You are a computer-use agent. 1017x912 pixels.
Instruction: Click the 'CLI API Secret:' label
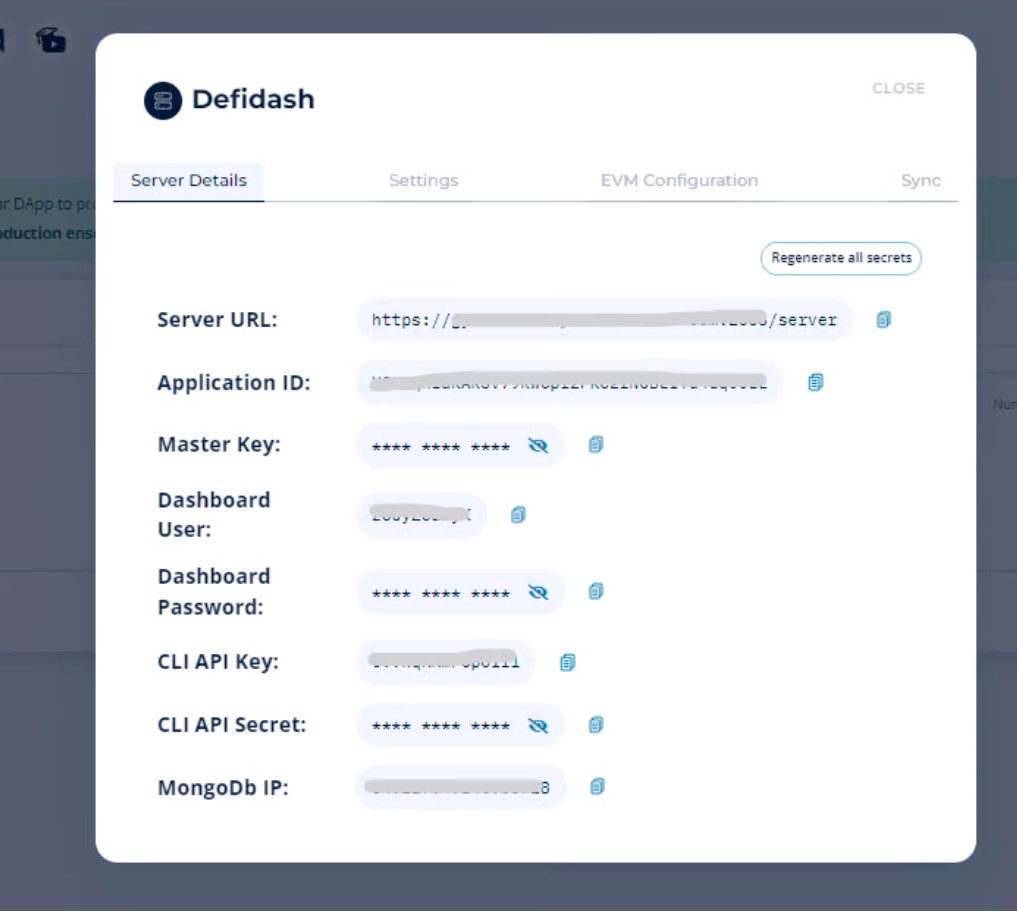point(232,725)
